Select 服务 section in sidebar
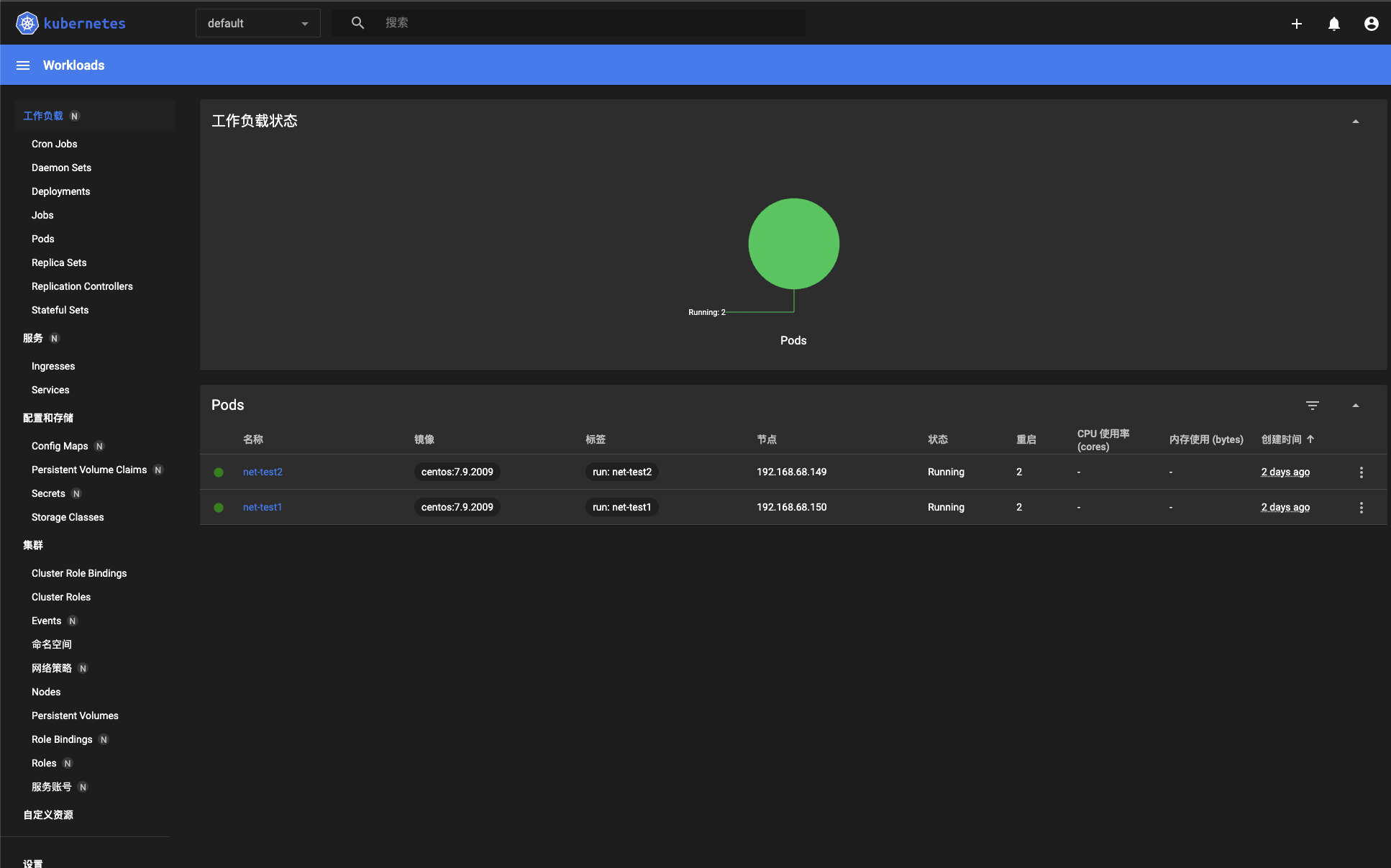Viewport: 1391px width, 868px height. pyautogui.click(x=33, y=338)
